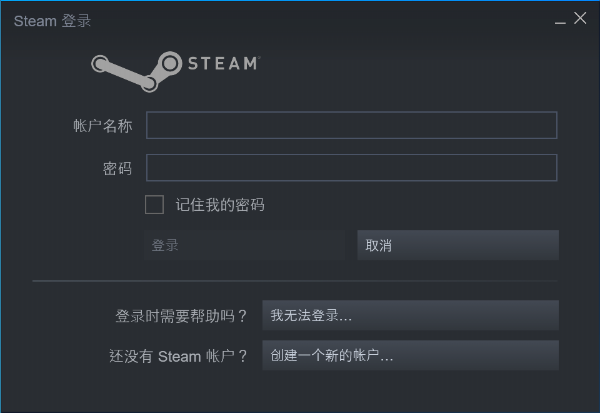Click the 登录时需要帮助吗？ text
Image resolution: width=600 pixels, height=413 pixels.
click(x=181, y=316)
